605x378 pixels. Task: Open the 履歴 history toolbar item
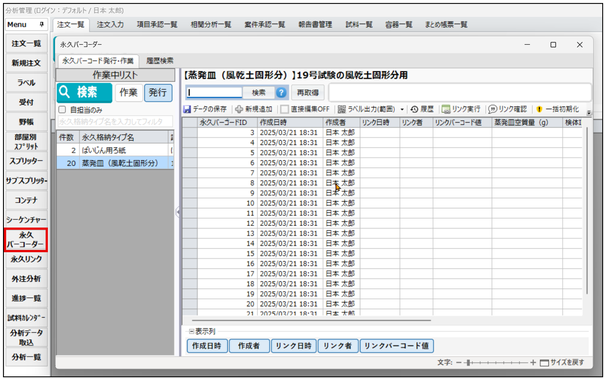pos(422,110)
